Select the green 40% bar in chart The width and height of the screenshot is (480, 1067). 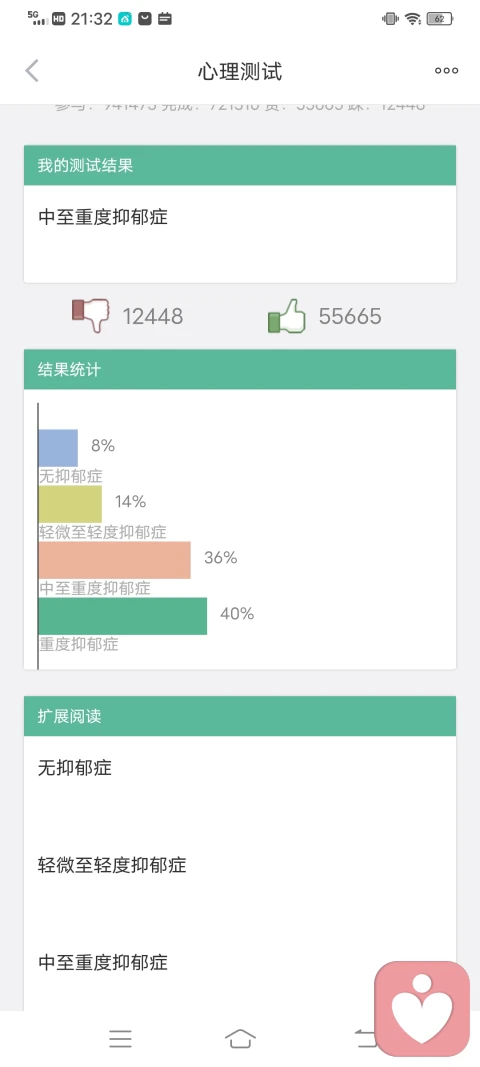click(x=123, y=616)
